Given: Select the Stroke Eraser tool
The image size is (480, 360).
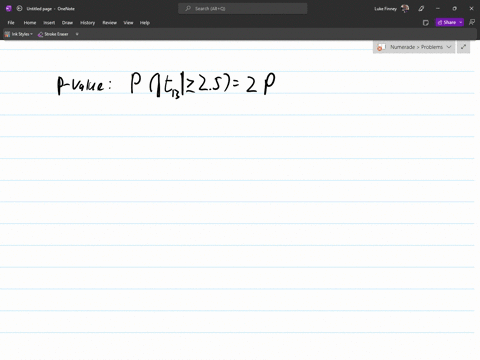Looking at the screenshot, I should click(53, 34).
